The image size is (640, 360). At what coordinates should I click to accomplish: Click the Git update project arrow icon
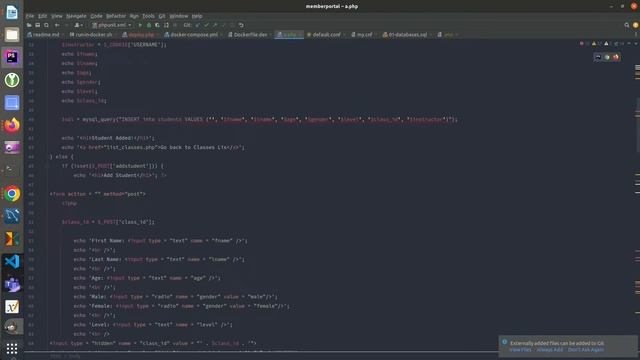(198, 25)
